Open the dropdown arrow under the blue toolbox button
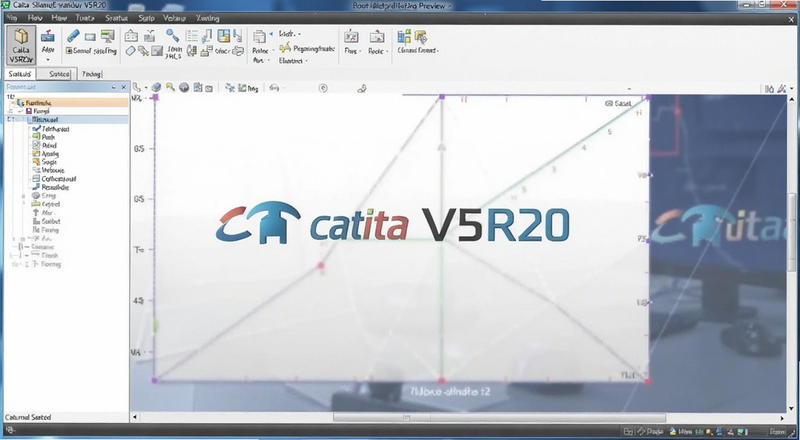Image resolution: width=800 pixels, height=440 pixels. [x=48, y=60]
